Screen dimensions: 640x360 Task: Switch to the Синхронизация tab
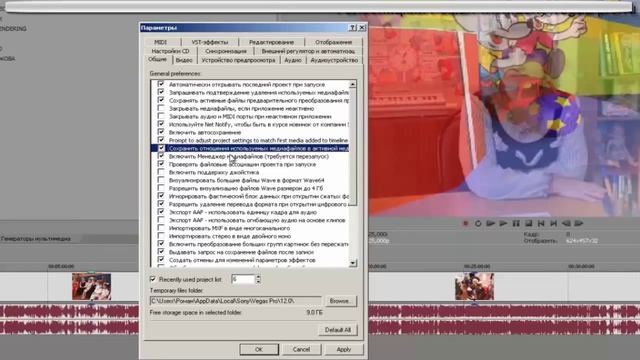pyautogui.click(x=226, y=51)
